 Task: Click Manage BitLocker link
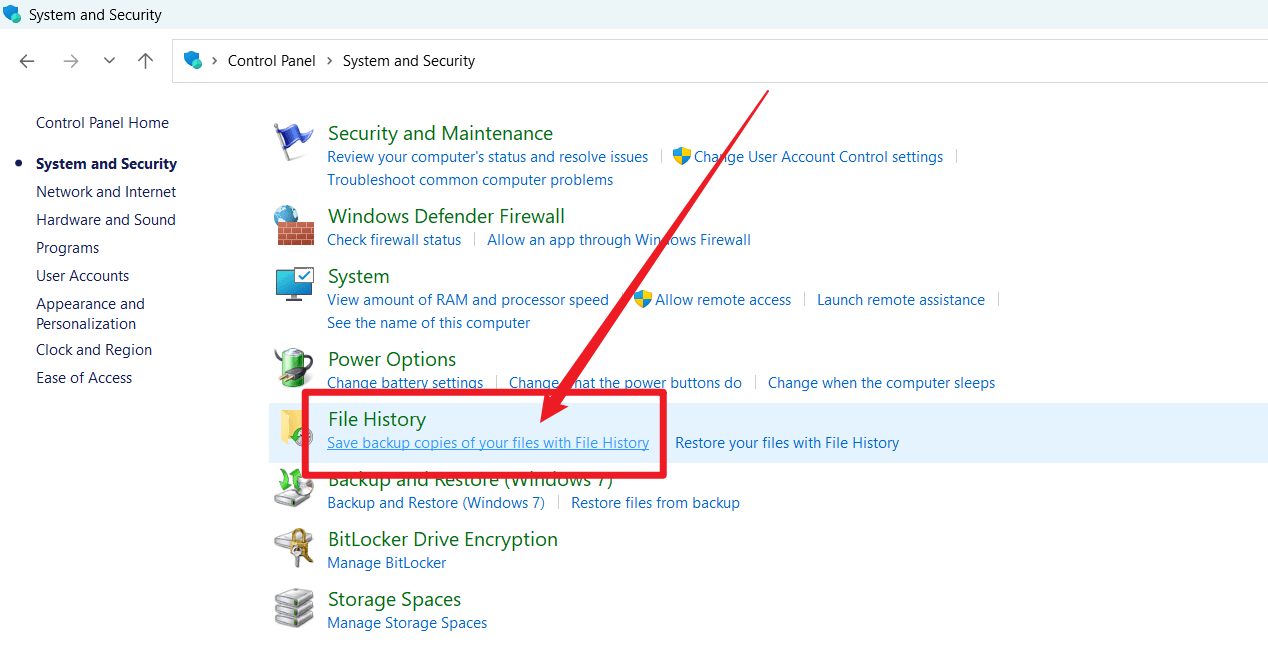(x=387, y=563)
